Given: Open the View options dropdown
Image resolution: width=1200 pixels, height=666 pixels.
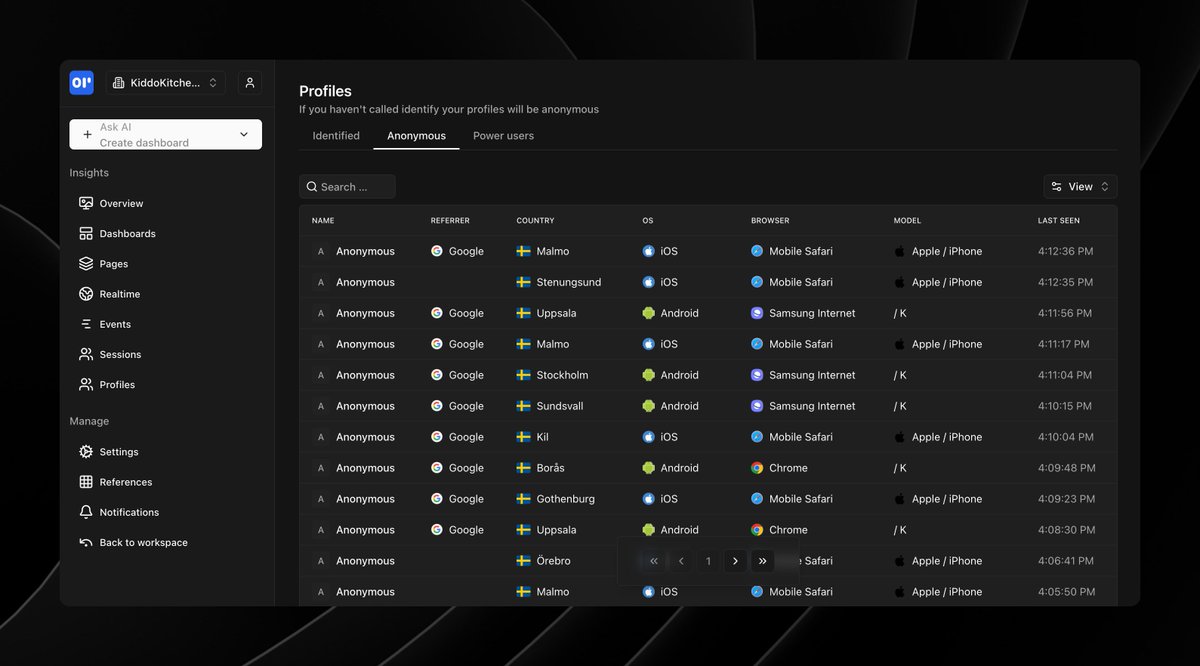Looking at the screenshot, I should pos(1080,187).
